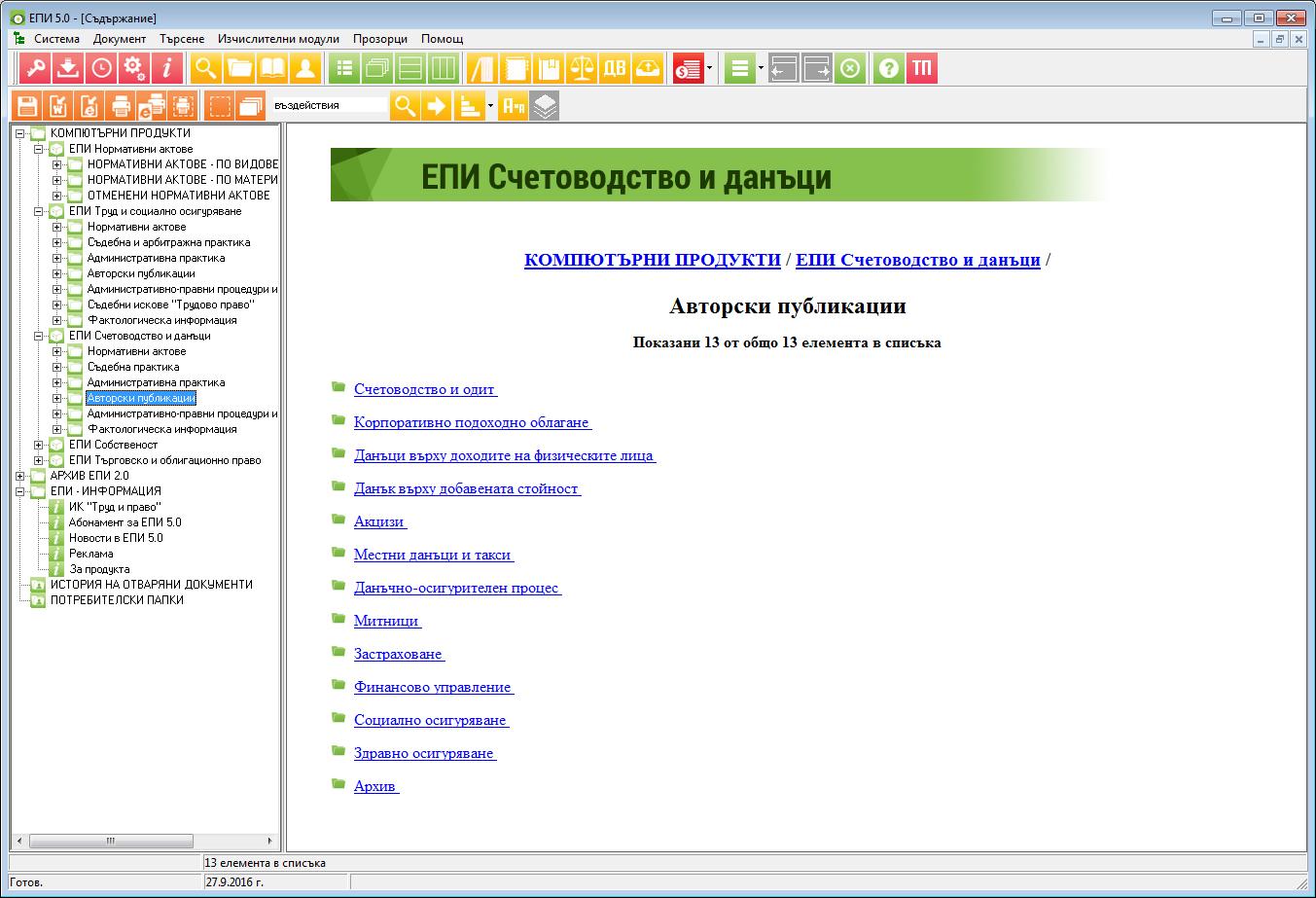The width and height of the screenshot is (1316, 898).
Task: Collapse ЕПИ Труд и социално осигуряване node
Action: [x=38, y=211]
